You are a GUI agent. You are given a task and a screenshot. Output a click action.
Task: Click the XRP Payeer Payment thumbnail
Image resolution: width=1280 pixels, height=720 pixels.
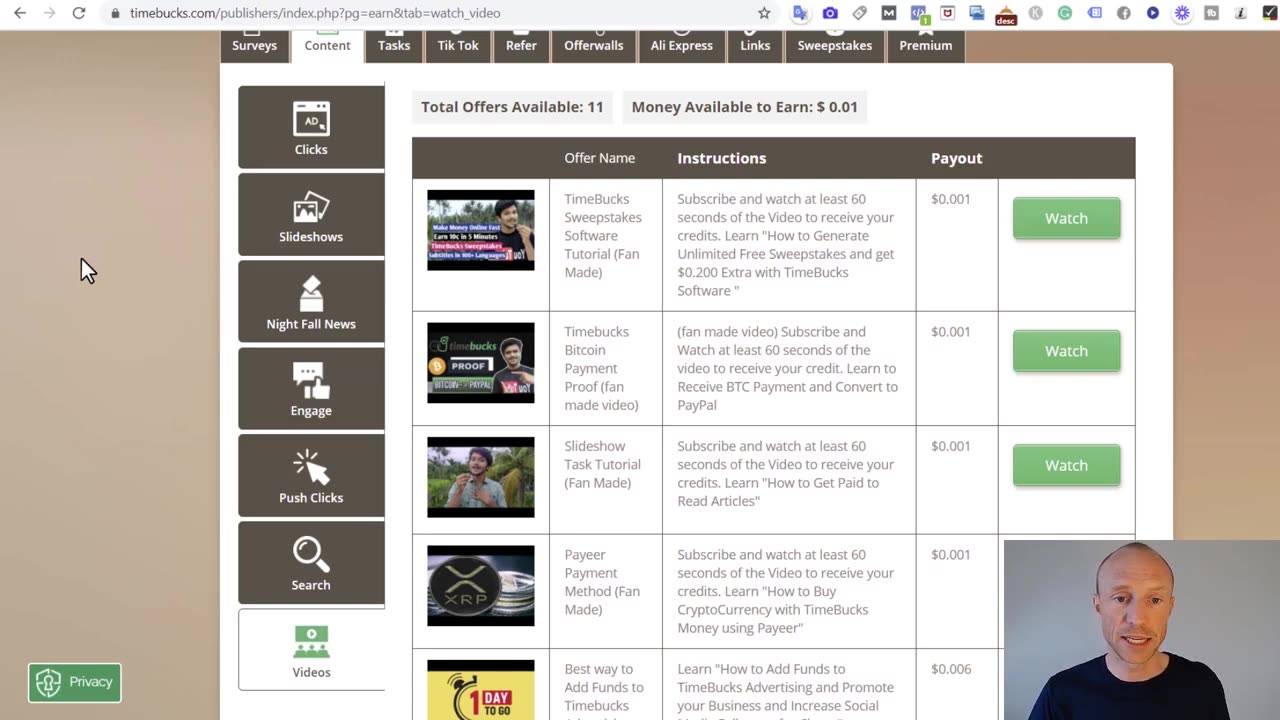coord(481,586)
